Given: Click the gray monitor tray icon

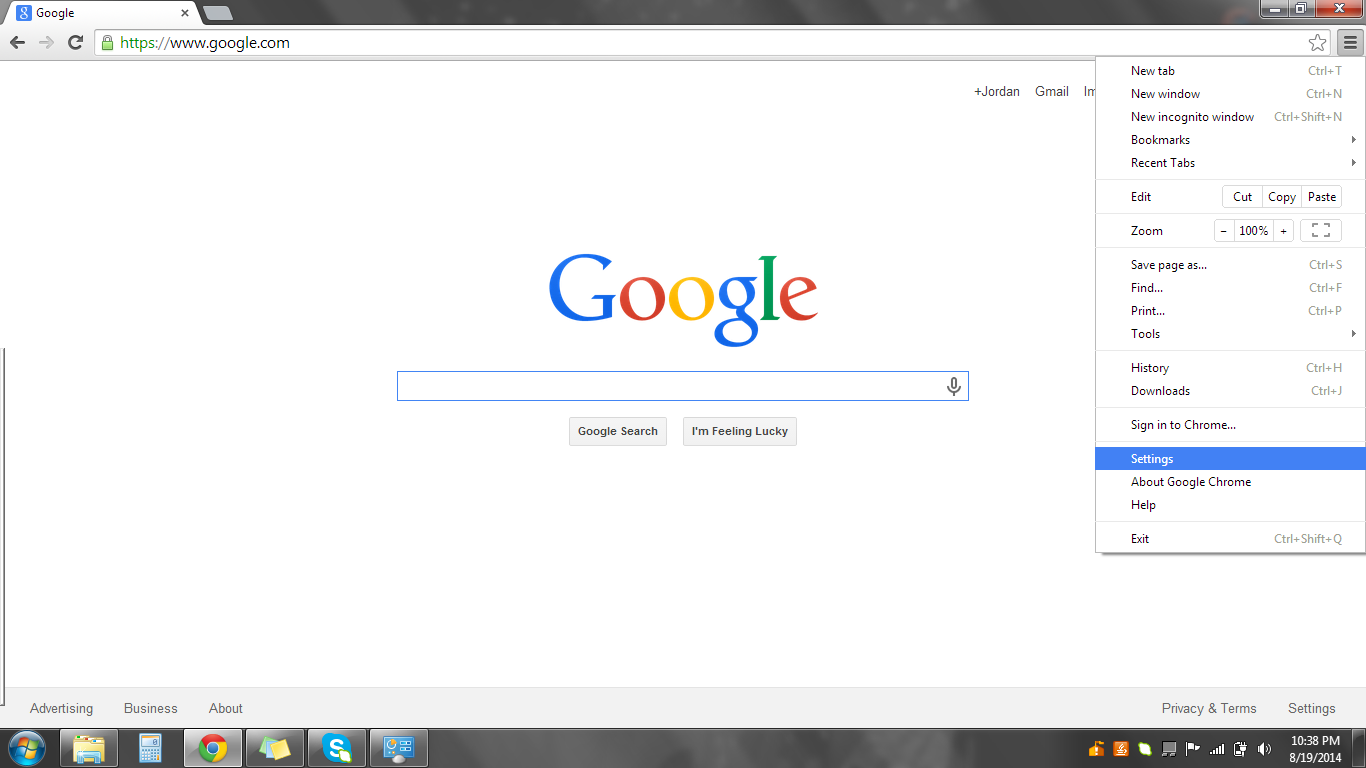Looking at the screenshot, I should 1169,749.
